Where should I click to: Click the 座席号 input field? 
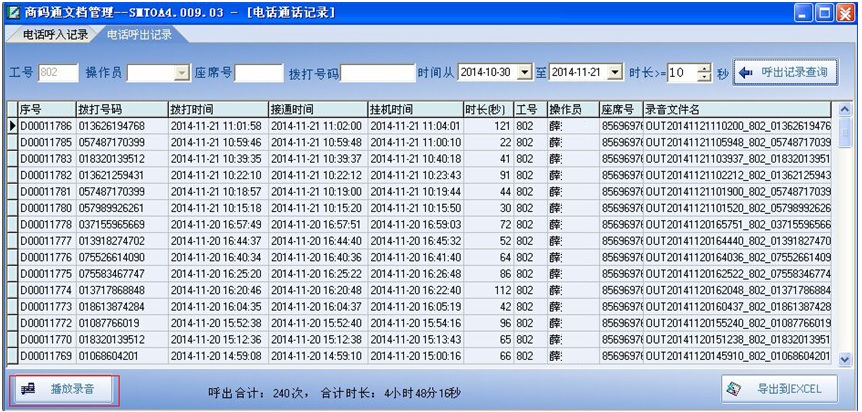[258, 73]
